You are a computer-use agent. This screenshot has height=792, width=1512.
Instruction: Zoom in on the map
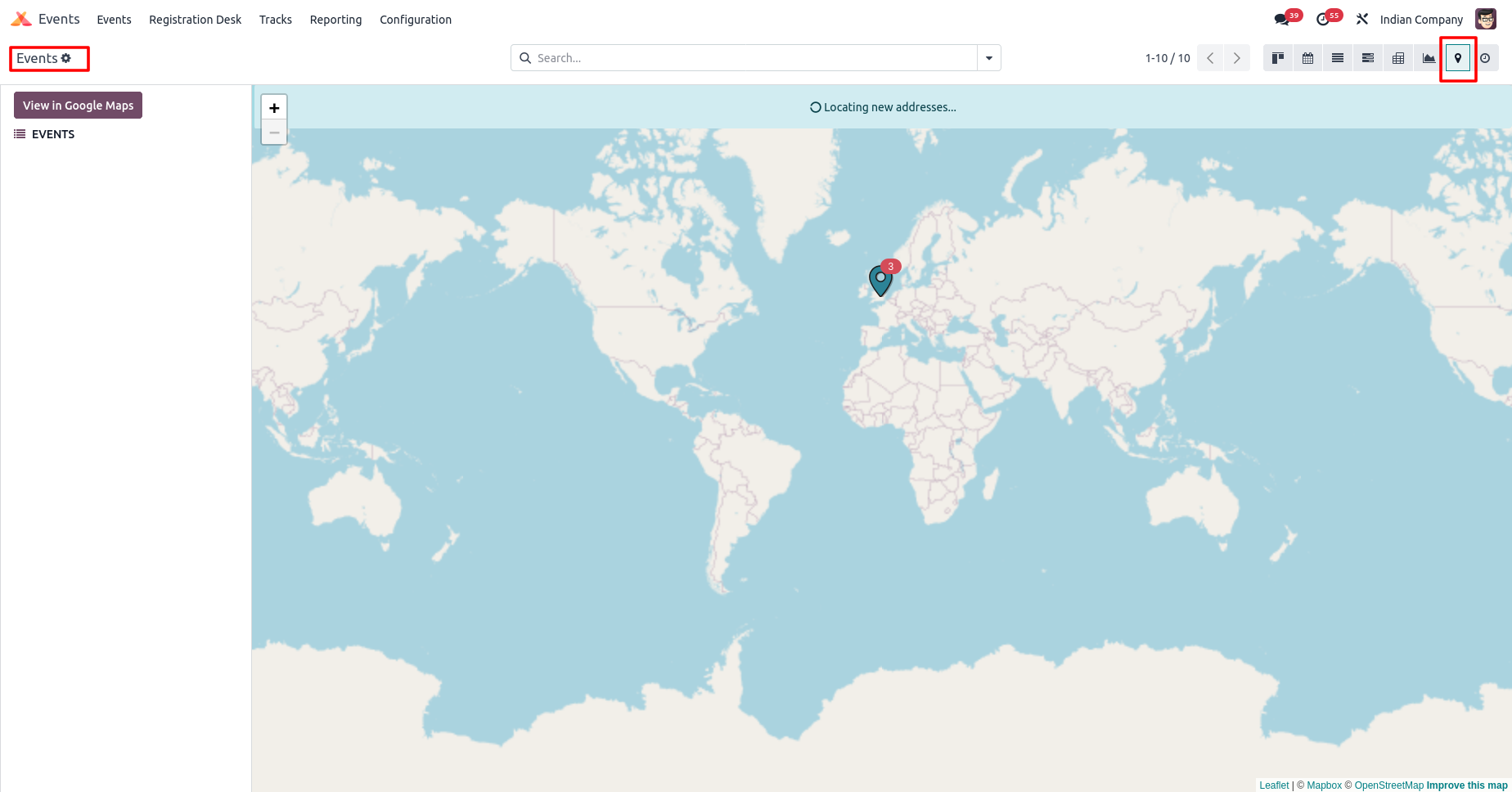point(274,108)
